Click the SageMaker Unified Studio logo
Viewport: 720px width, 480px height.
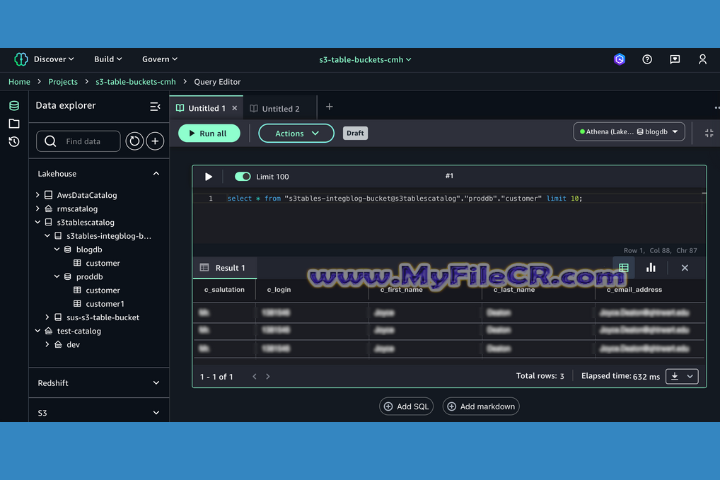pos(21,59)
